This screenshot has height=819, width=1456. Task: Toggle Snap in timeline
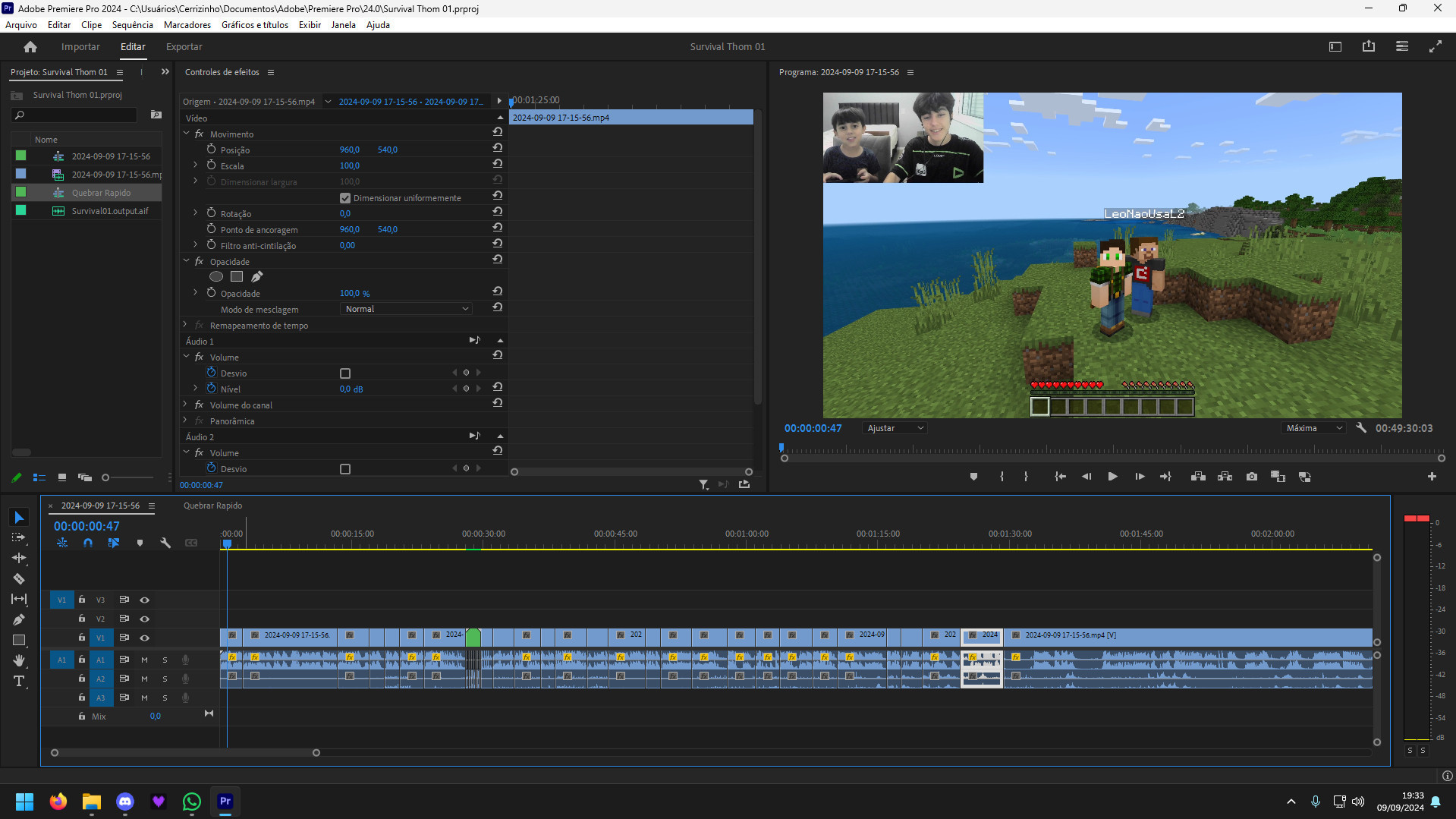point(88,543)
